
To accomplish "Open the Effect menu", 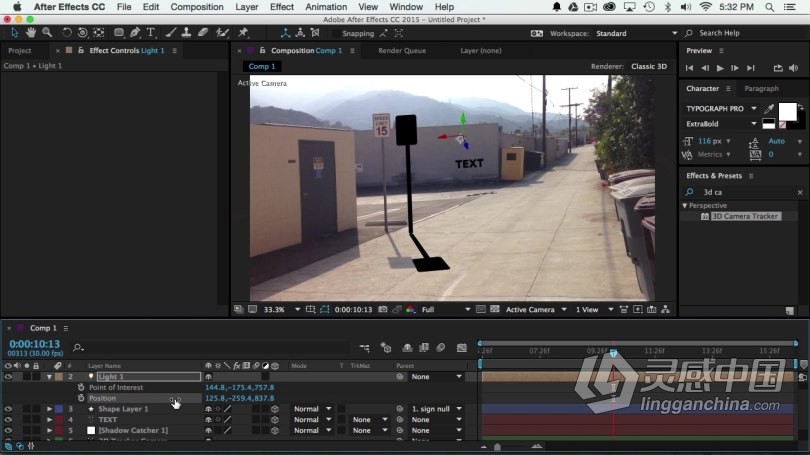I will tap(282, 7).
